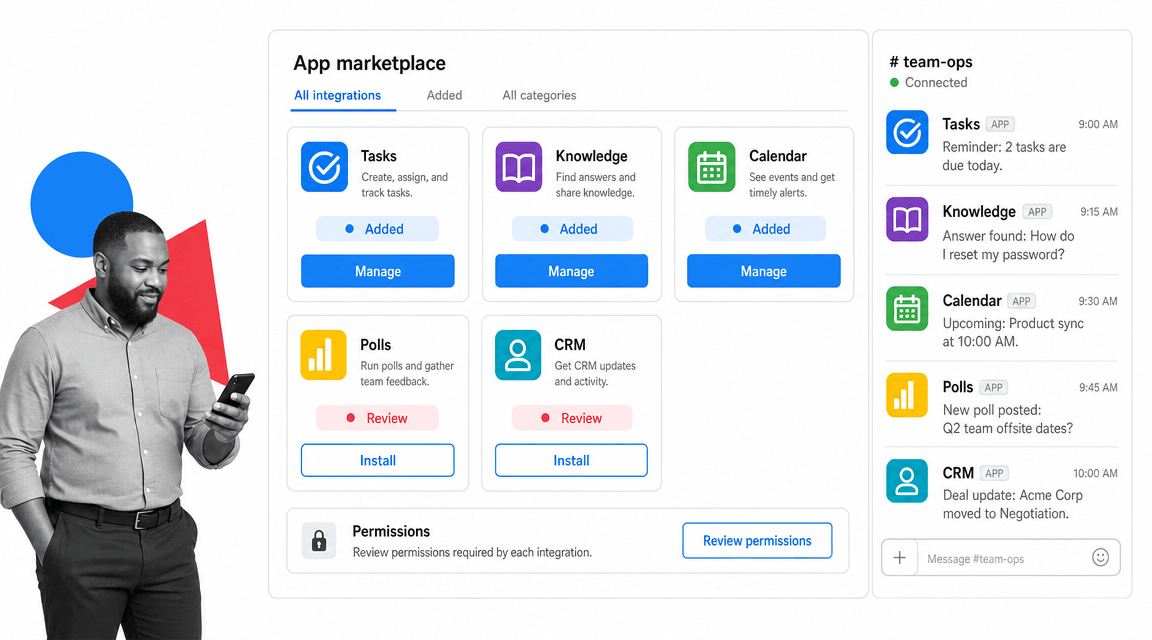This screenshot has width=1152, height=640.
Task: Click the Review status badge on Polls
Action: click(x=378, y=418)
